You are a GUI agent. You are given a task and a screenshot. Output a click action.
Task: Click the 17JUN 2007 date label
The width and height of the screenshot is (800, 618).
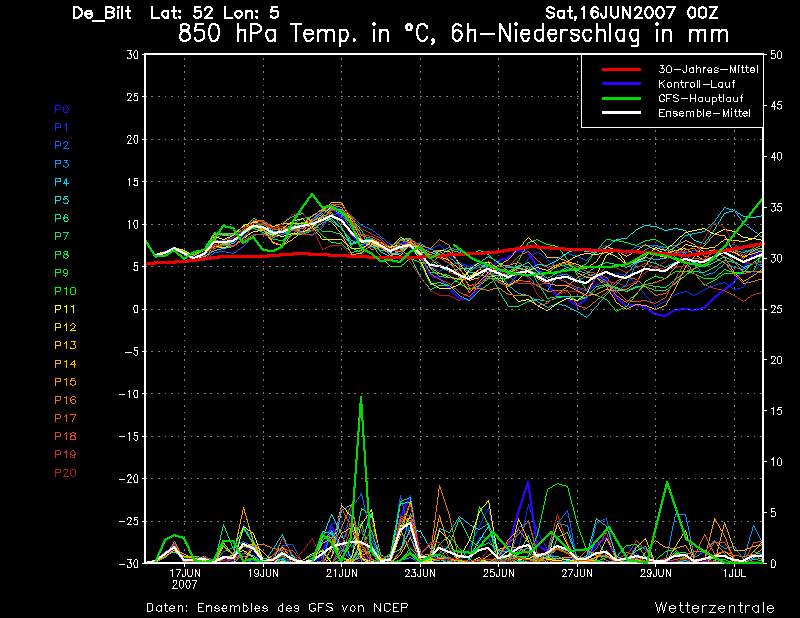185,578
